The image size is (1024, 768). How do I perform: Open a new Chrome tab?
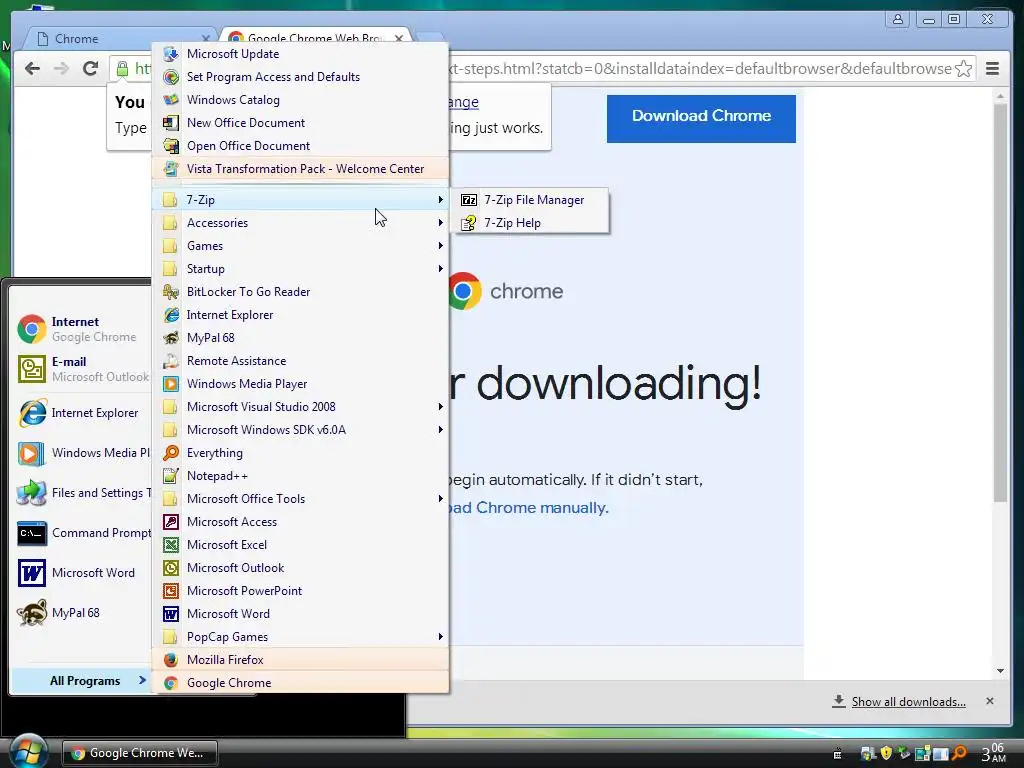(428, 38)
